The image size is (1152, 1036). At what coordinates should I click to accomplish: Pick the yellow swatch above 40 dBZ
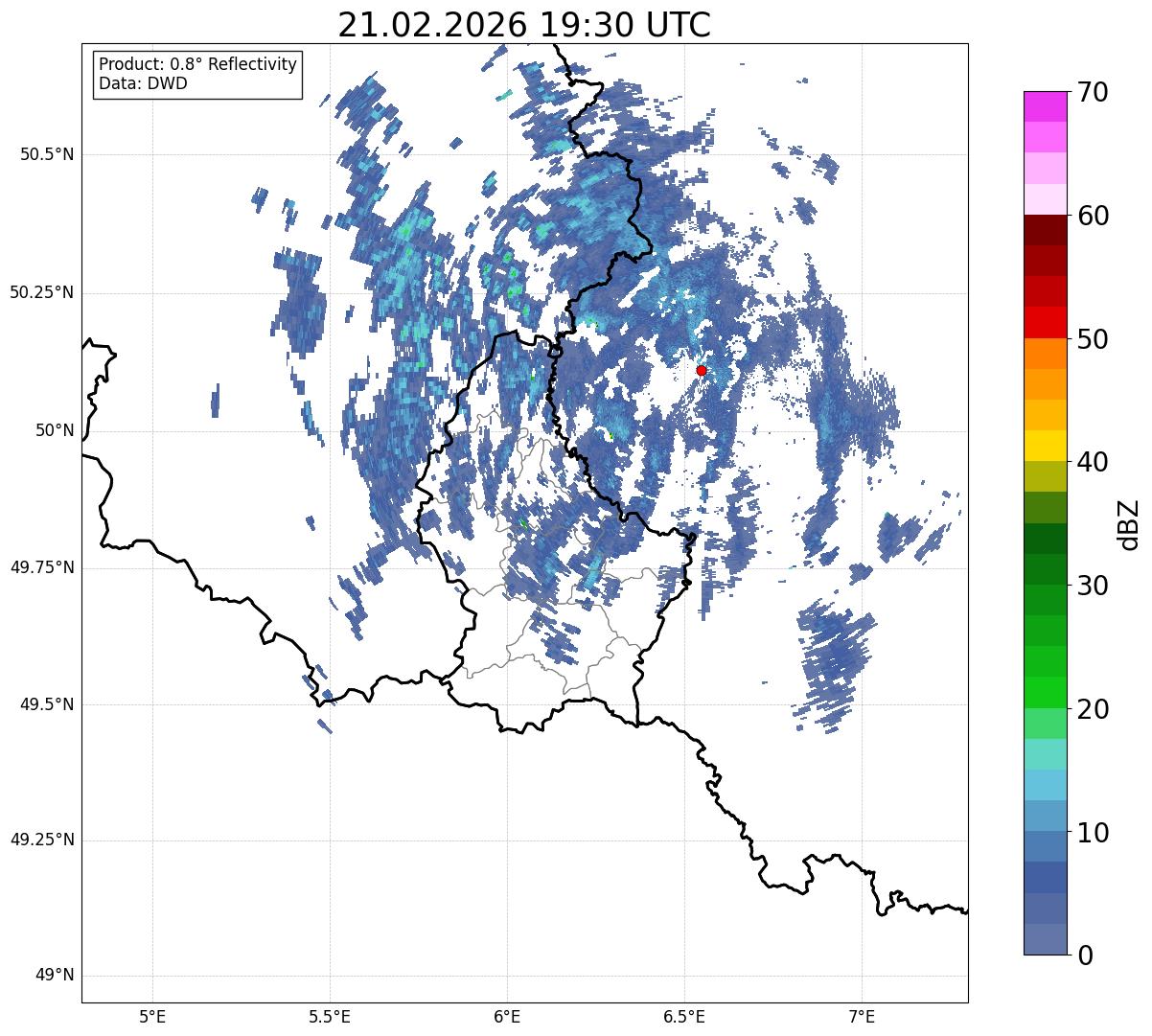1045,447
